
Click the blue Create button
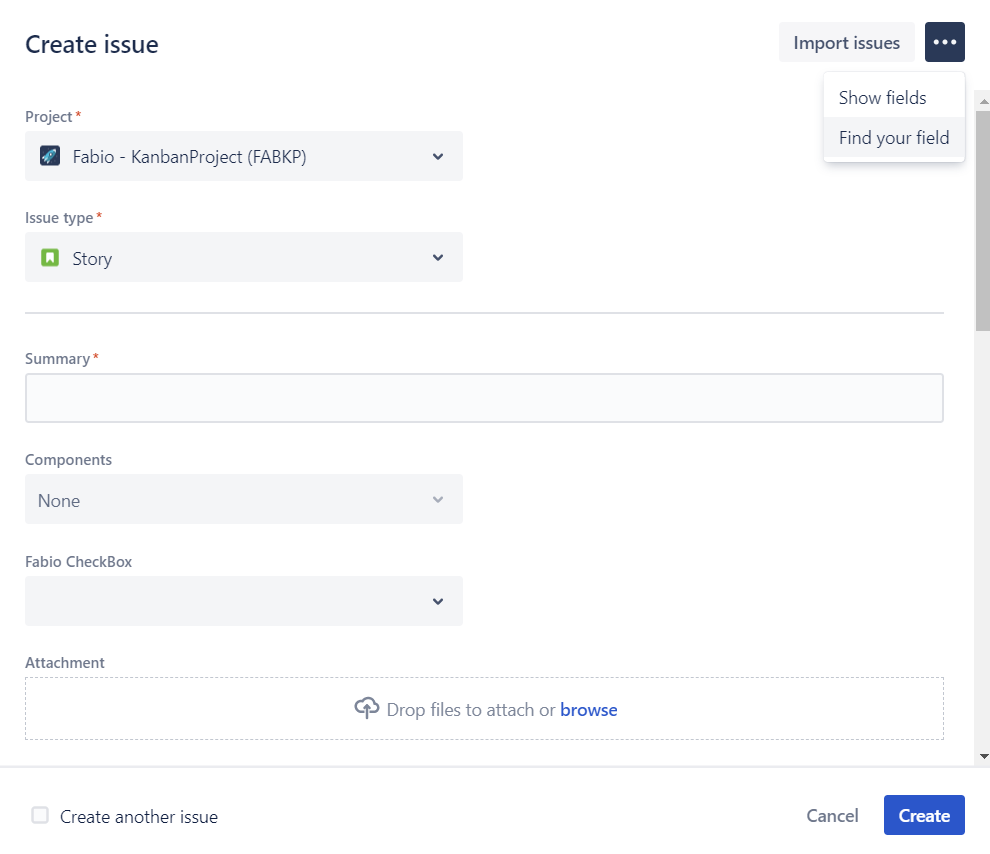[x=924, y=815]
